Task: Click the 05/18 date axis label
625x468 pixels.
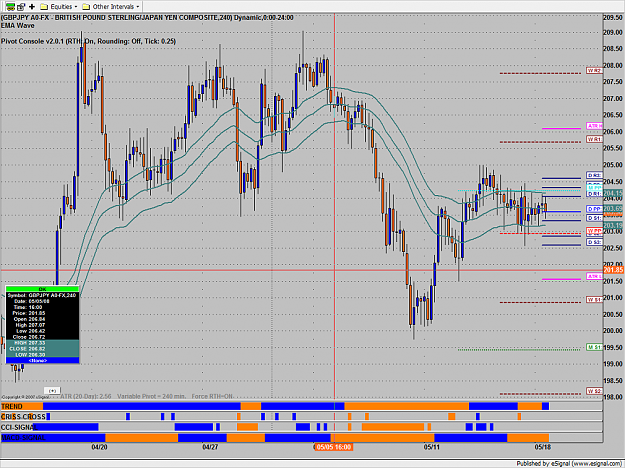Action: click(542, 447)
